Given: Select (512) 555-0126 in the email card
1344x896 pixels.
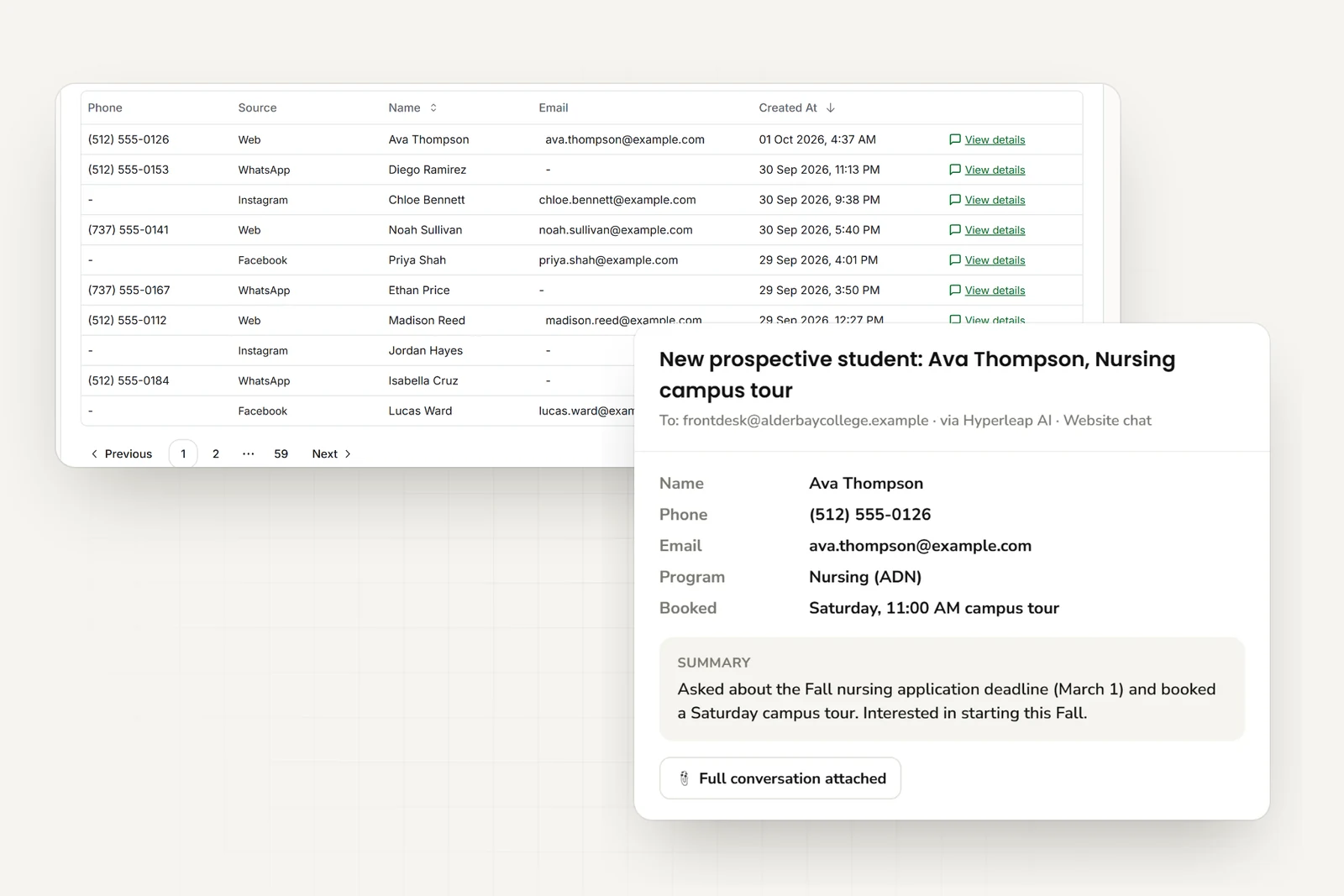Looking at the screenshot, I should tap(870, 515).
